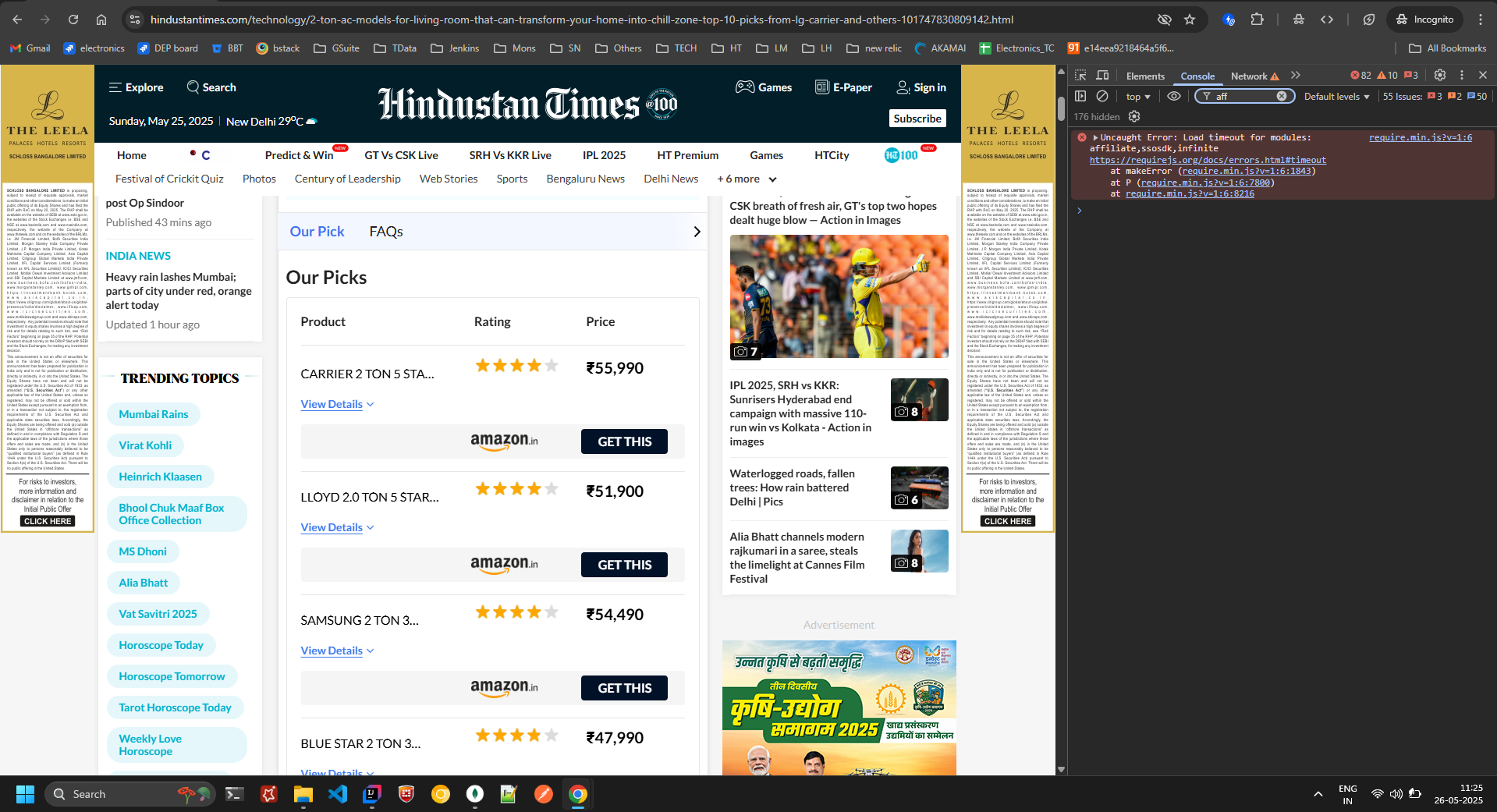Viewport: 1497px width, 812px height.
Task: Go to browser home page icon
Action: [x=101, y=20]
